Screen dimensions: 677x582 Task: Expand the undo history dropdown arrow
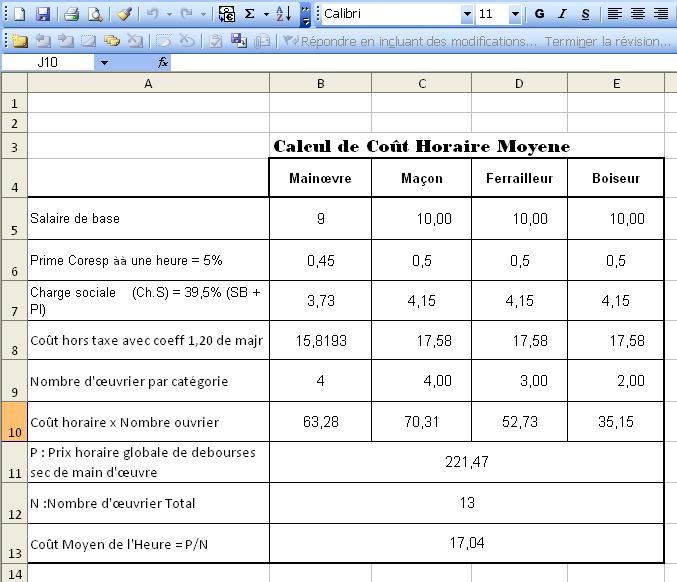[x=169, y=14]
